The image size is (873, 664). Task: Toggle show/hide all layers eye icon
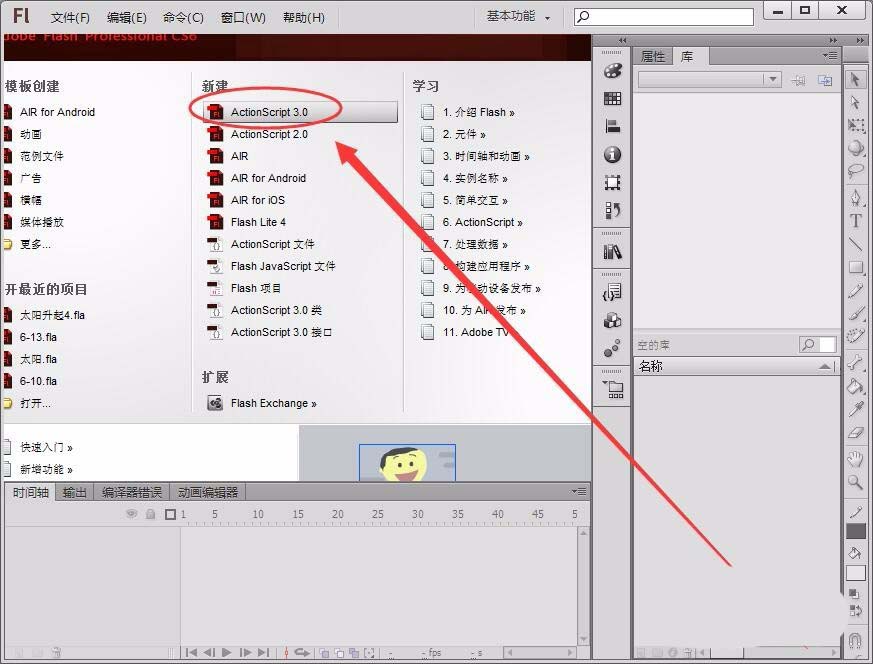click(131, 514)
